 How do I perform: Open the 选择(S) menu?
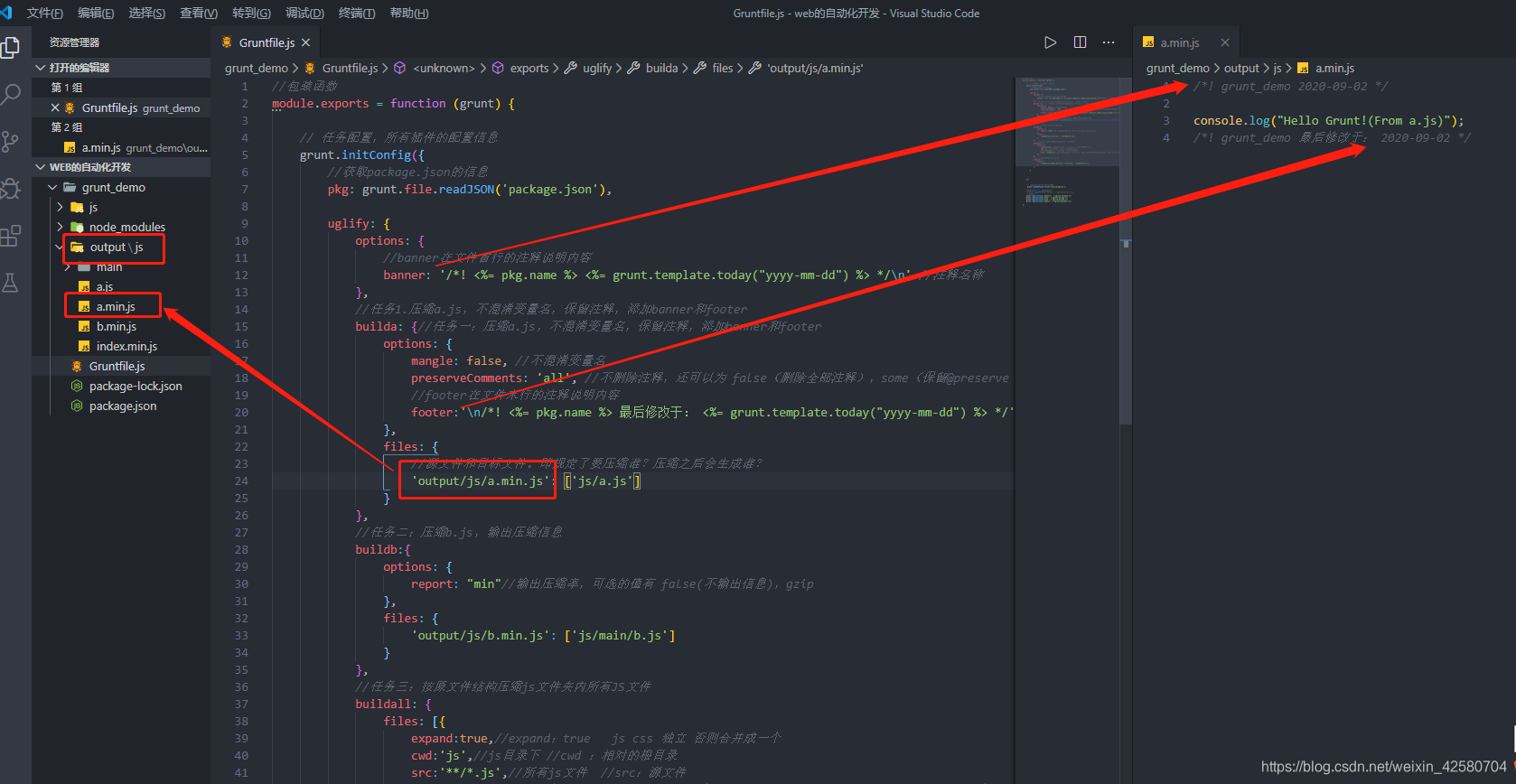click(x=146, y=13)
